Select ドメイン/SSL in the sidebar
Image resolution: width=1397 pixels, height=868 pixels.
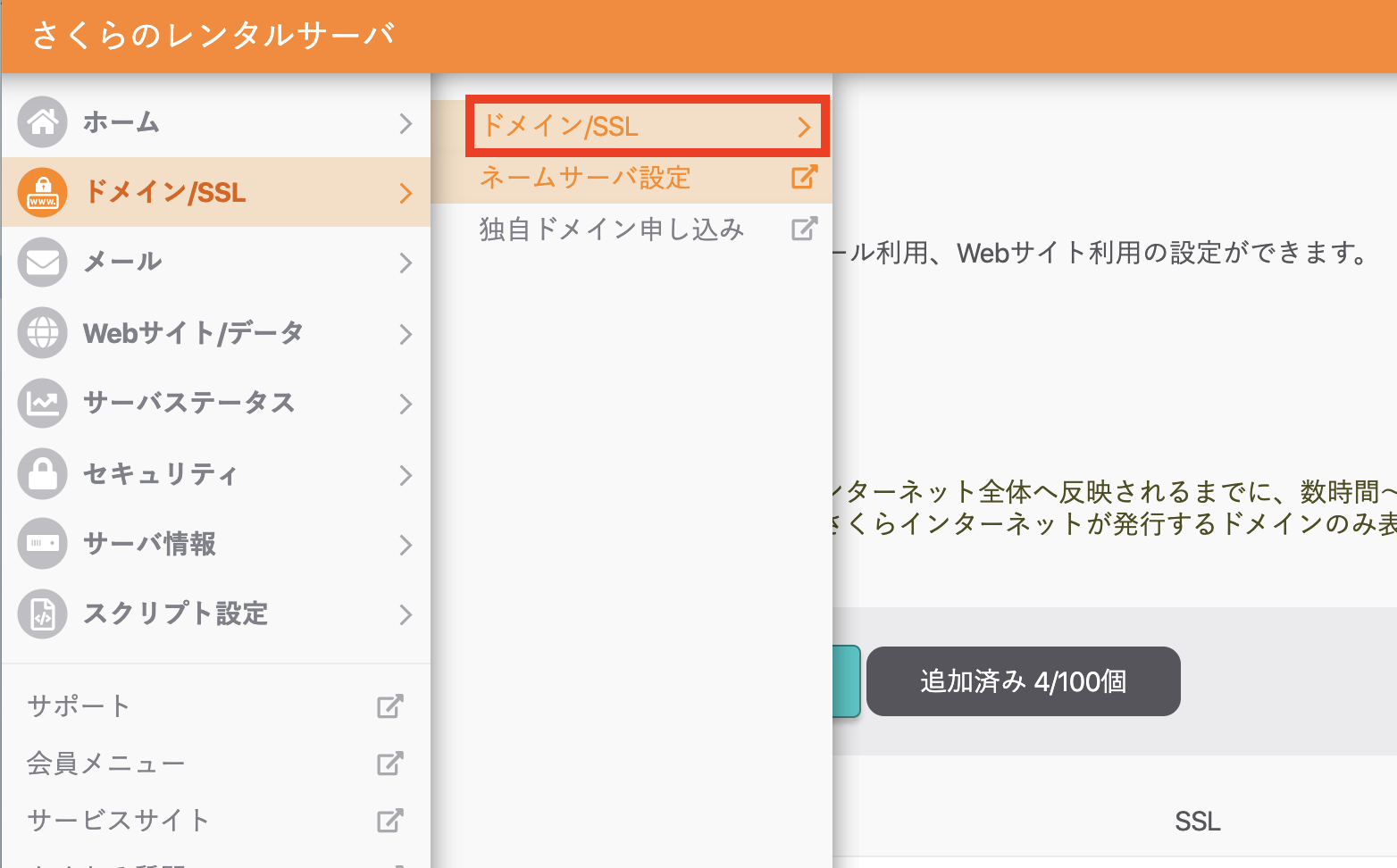coord(216,192)
